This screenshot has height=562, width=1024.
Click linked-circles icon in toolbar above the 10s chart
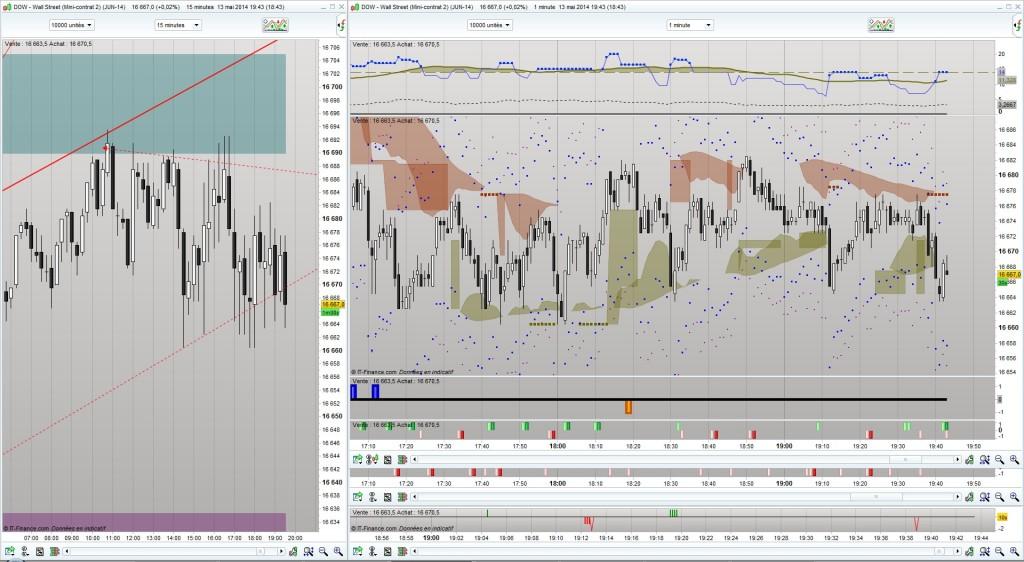(372, 497)
